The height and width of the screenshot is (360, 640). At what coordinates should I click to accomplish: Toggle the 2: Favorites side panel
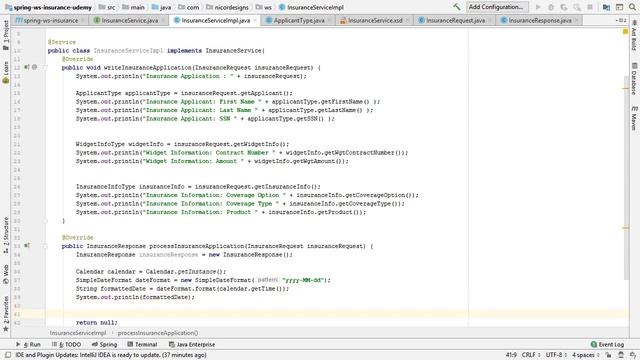coord(5,313)
